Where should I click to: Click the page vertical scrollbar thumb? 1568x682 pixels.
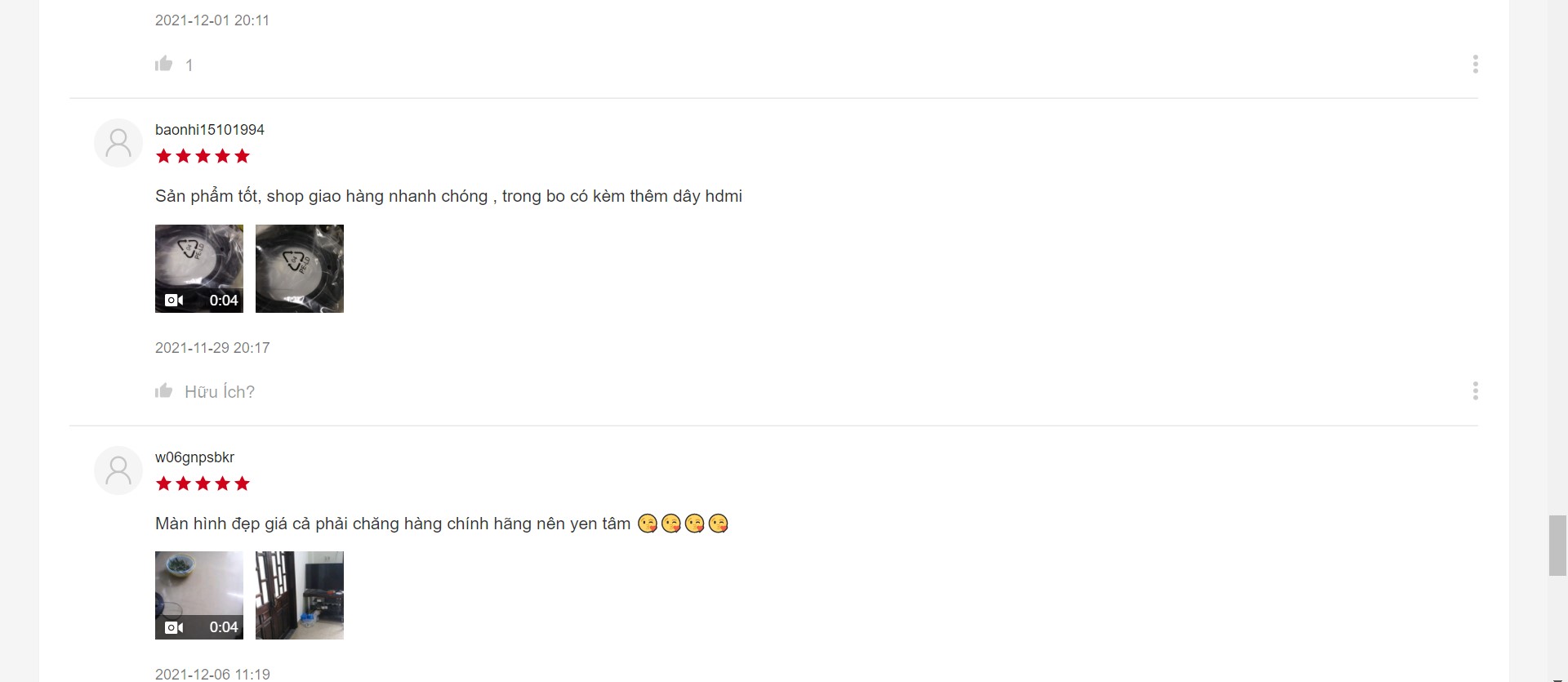(x=1557, y=546)
